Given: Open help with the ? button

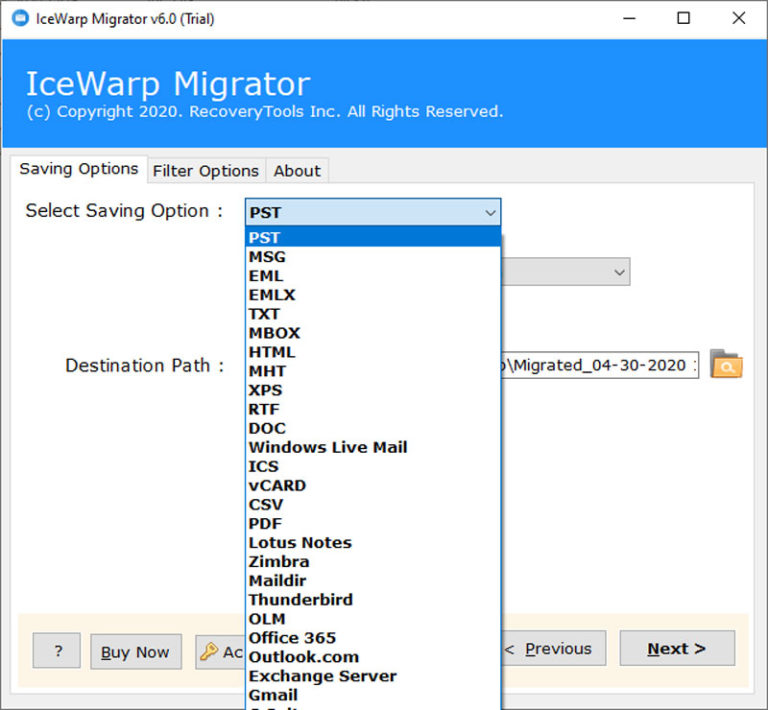Looking at the screenshot, I should (x=56, y=651).
